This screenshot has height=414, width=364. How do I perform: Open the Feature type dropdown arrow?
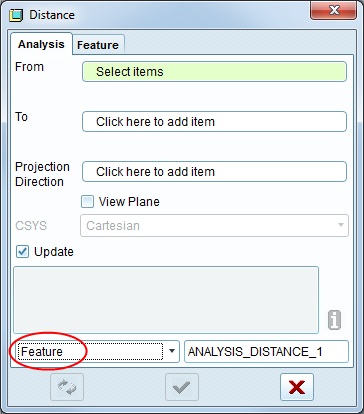[x=172, y=351]
